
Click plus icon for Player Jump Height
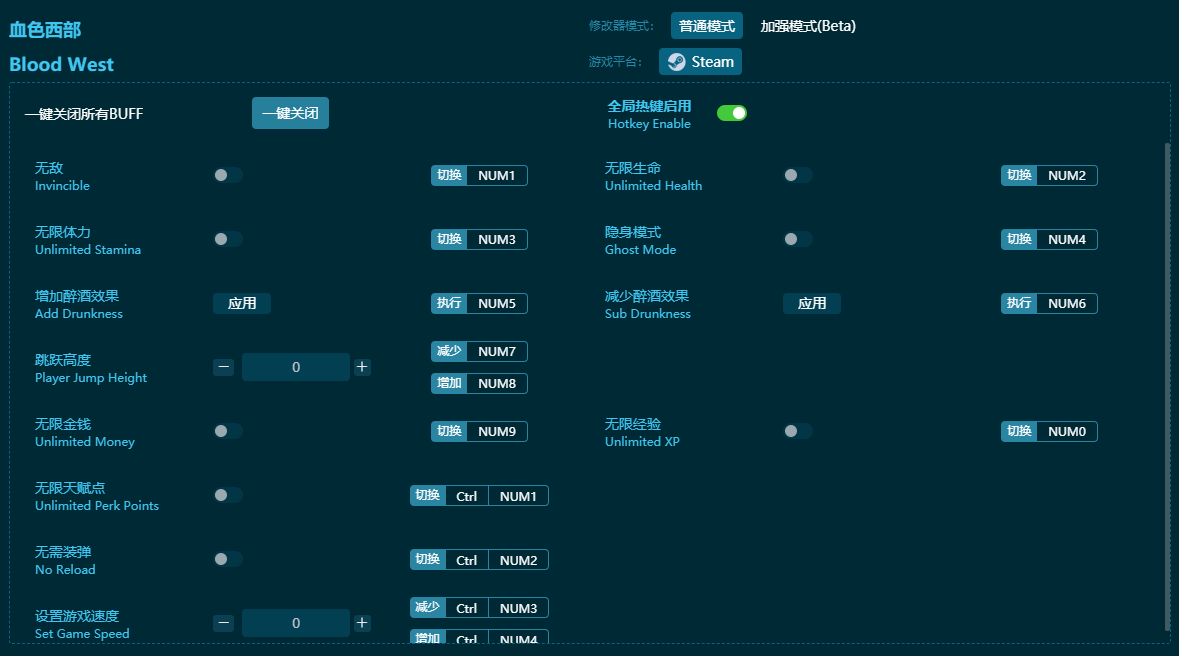point(362,367)
